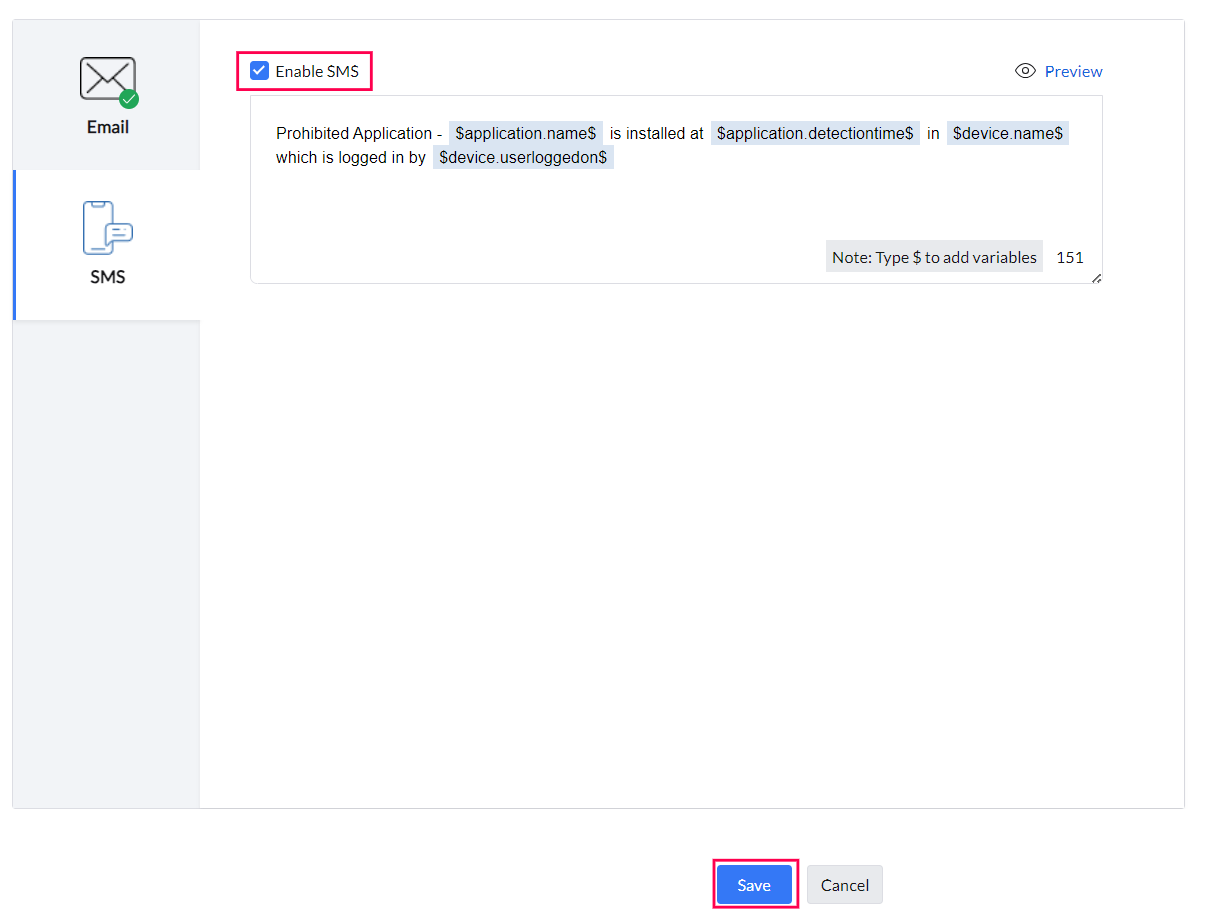Click the envelope image in the Email panel

(x=106, y=79)
